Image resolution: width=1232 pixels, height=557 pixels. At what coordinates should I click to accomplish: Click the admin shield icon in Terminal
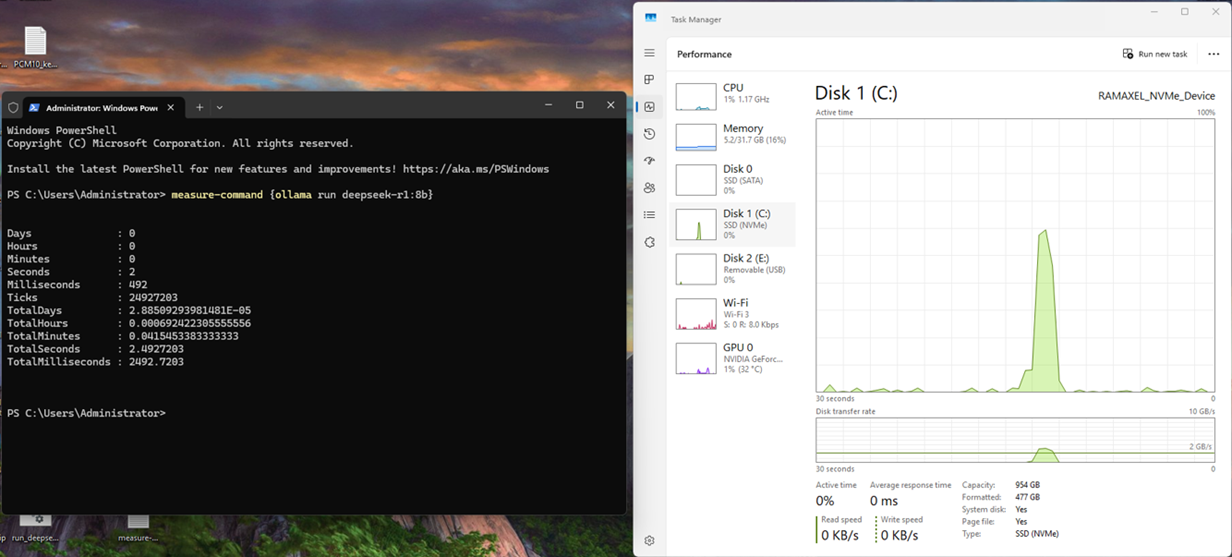coord(14,107)
